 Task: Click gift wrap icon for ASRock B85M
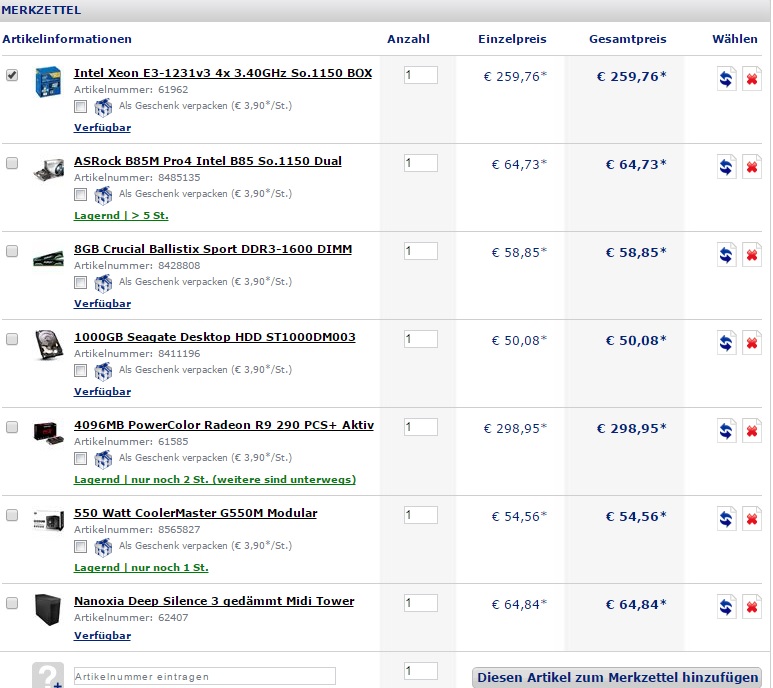coord(103,195)
